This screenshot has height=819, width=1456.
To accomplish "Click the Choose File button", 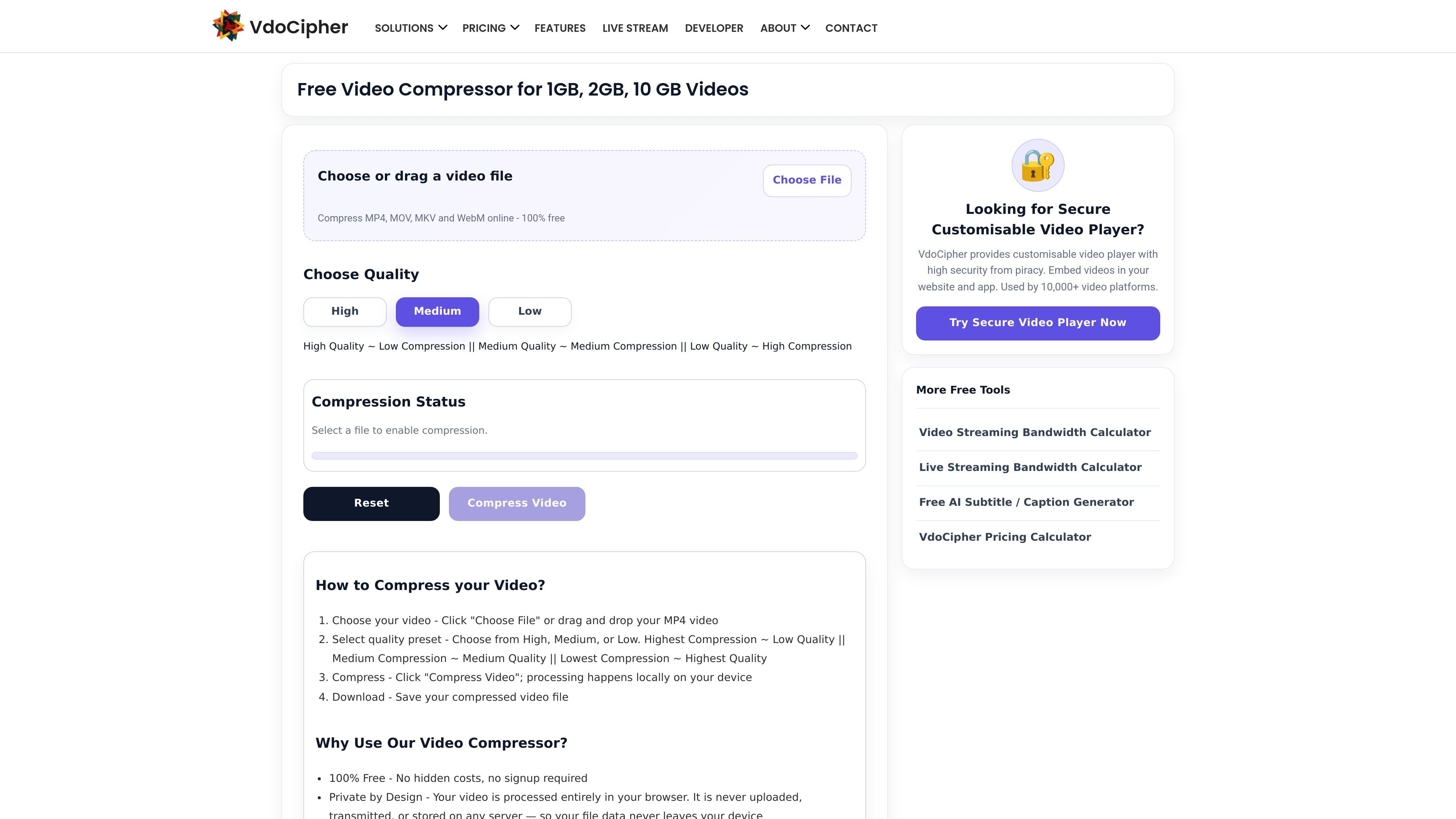I will (806, 180).
